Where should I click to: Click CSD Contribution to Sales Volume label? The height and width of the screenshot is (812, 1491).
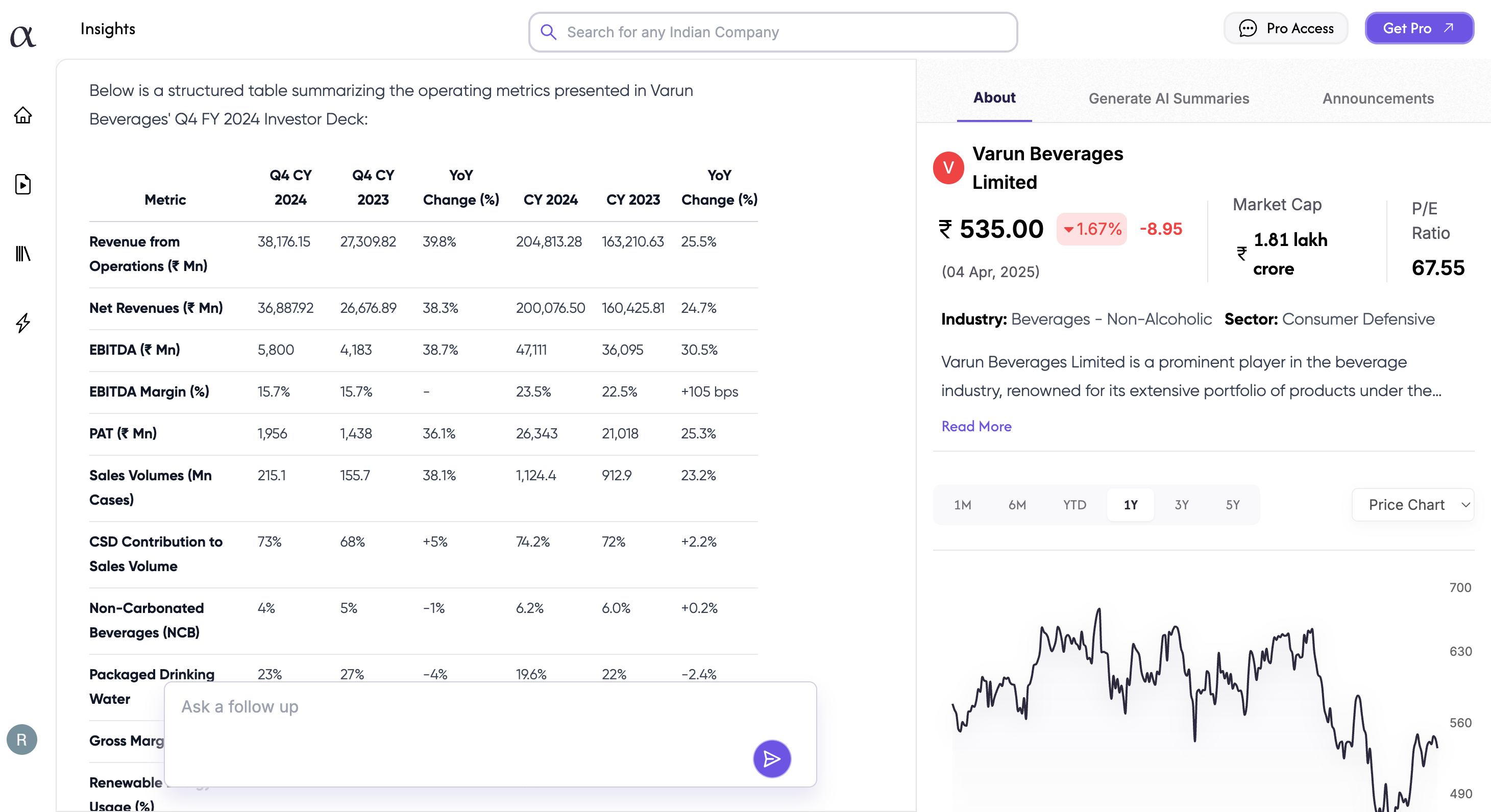tap(156, 553)
